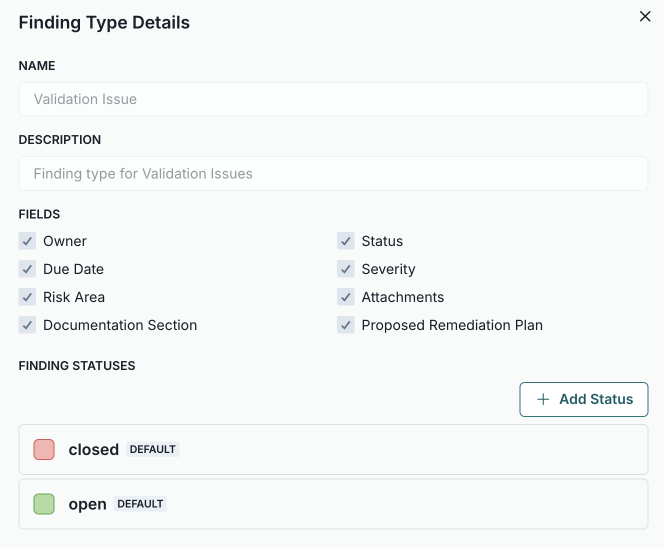
Task: Toggle the Risk Area checkbox
Action: point(27,297)
